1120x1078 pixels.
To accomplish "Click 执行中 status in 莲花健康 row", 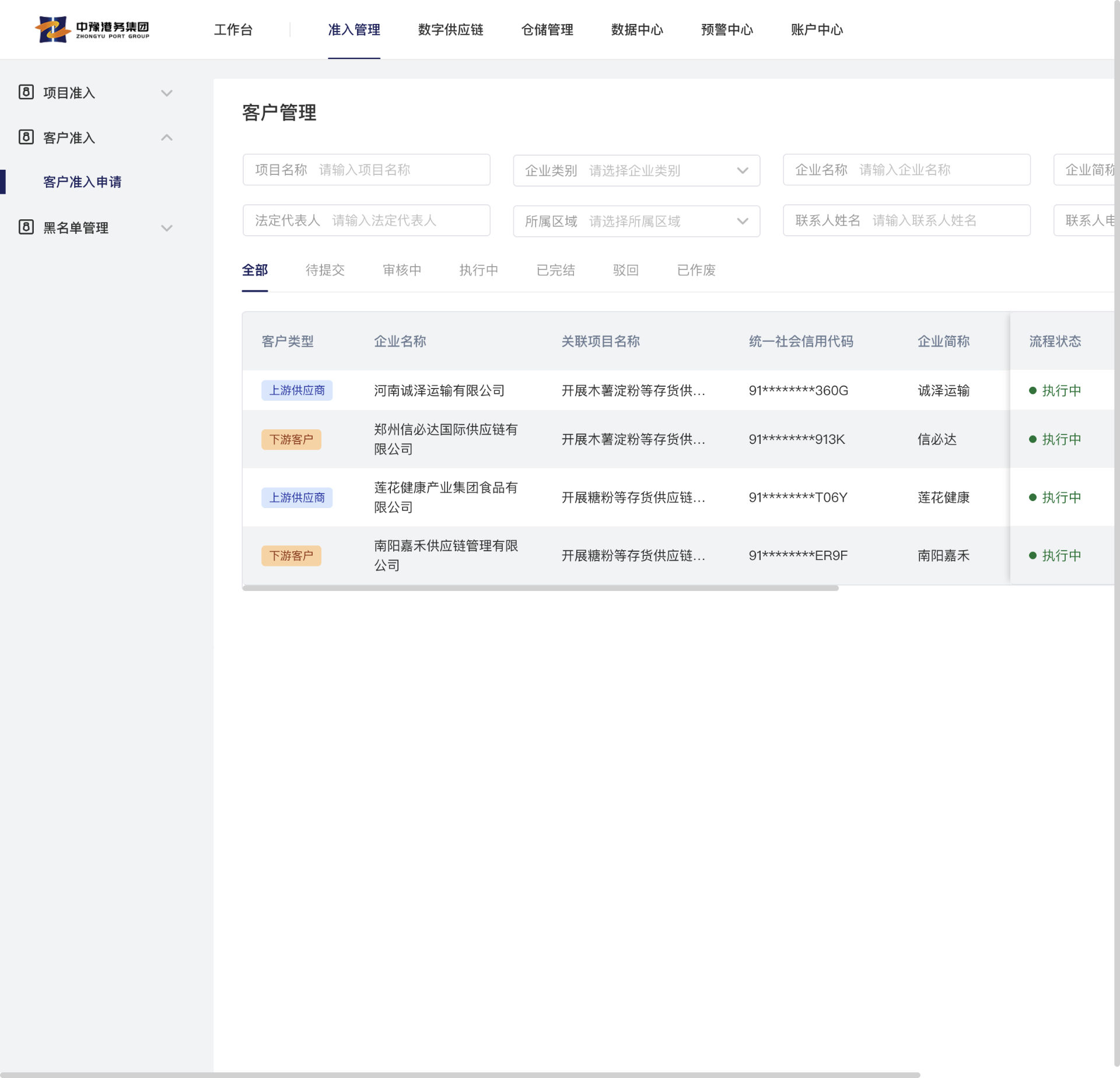I will pos(1055,498).
